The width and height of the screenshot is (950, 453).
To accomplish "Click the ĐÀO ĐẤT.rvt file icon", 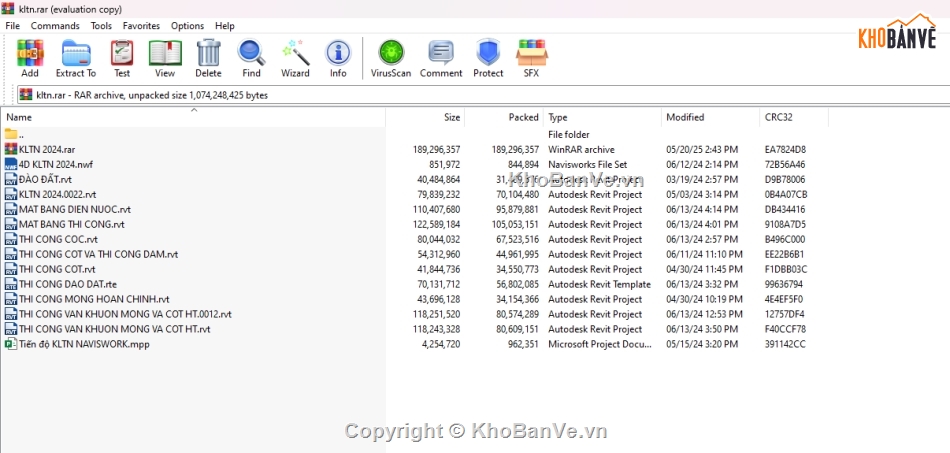I will (10, 179).
